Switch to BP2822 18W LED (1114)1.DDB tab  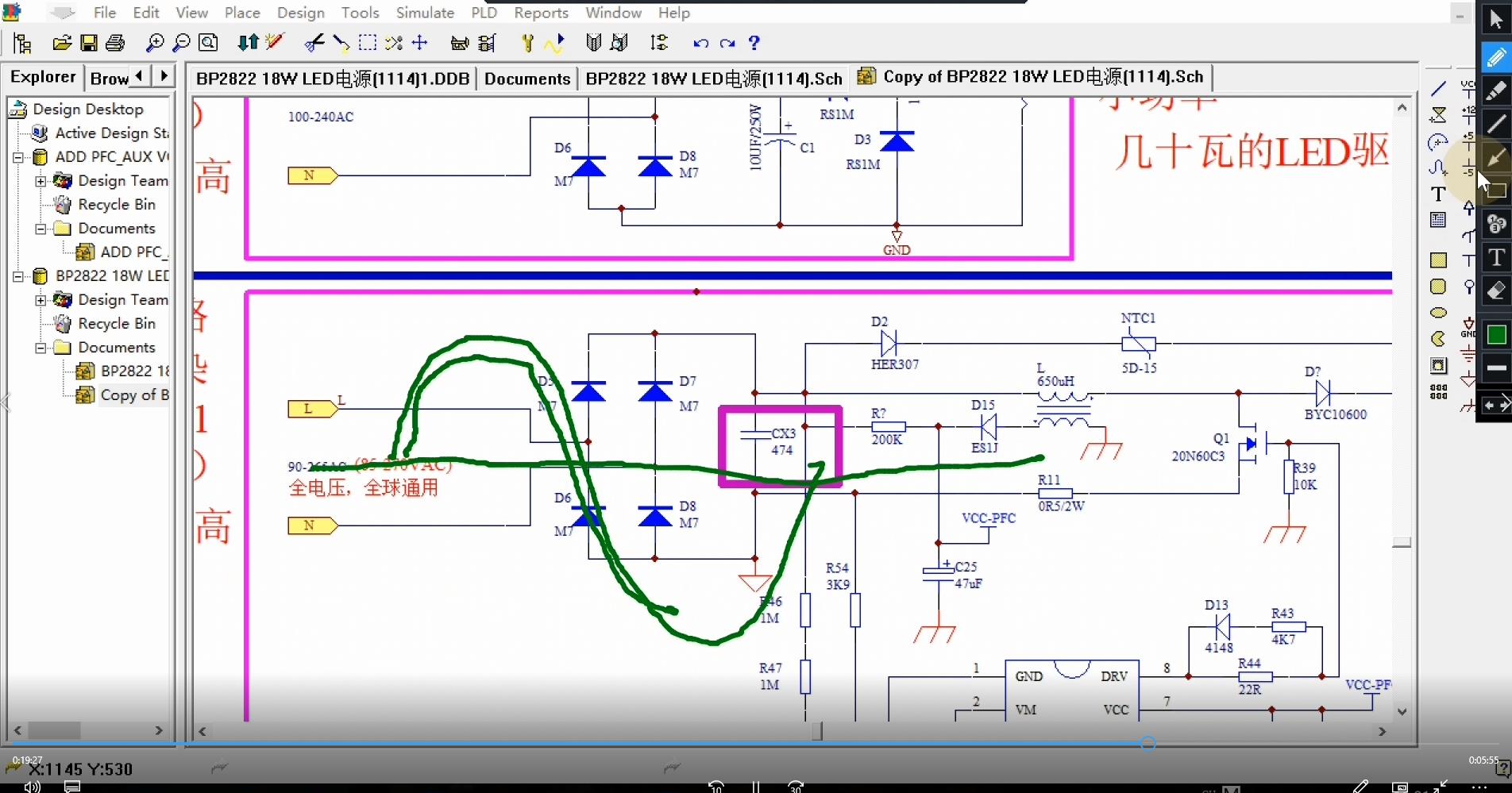[333, 79]
